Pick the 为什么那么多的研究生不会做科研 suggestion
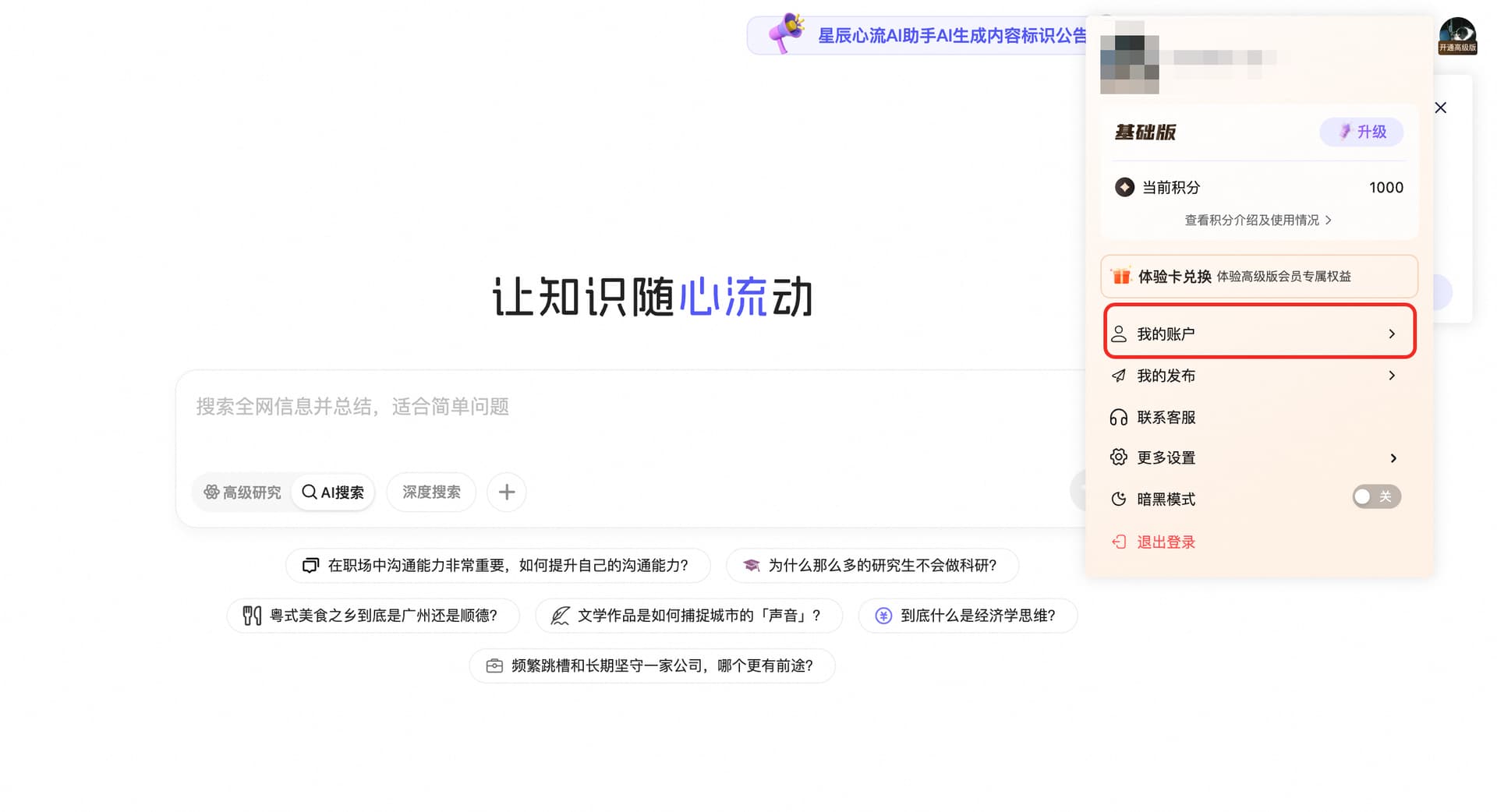The width and height of the screenshot is (1497, 812). 872,566
